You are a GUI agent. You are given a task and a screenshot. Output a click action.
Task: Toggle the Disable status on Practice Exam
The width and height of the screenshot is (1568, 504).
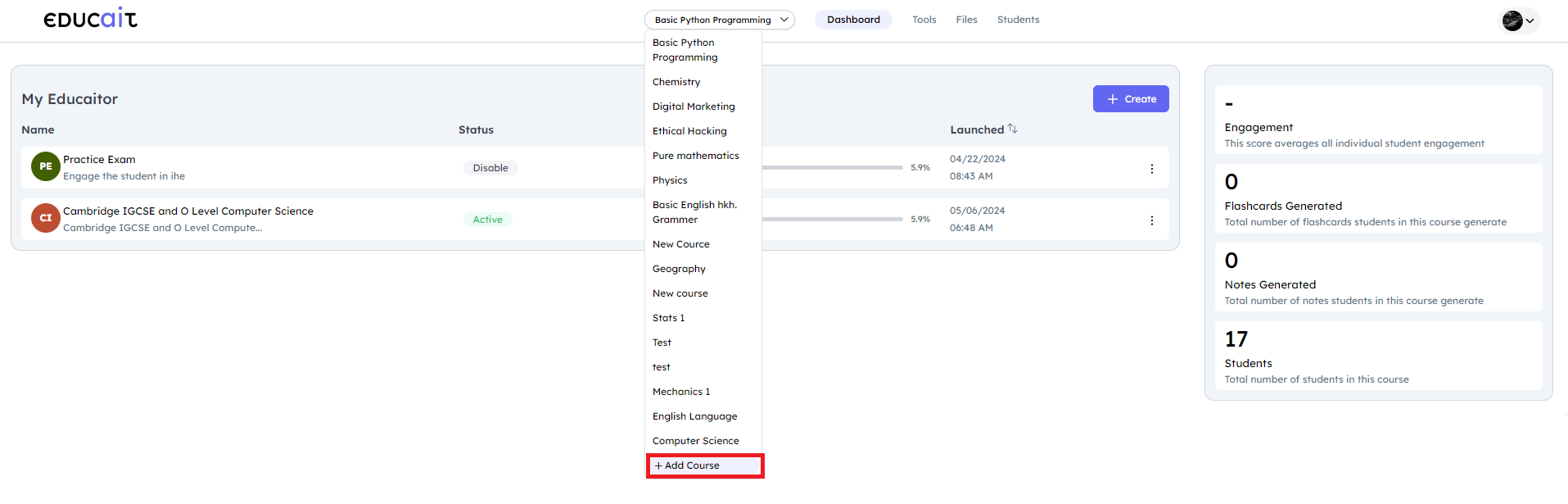click(x=490, y=168)
